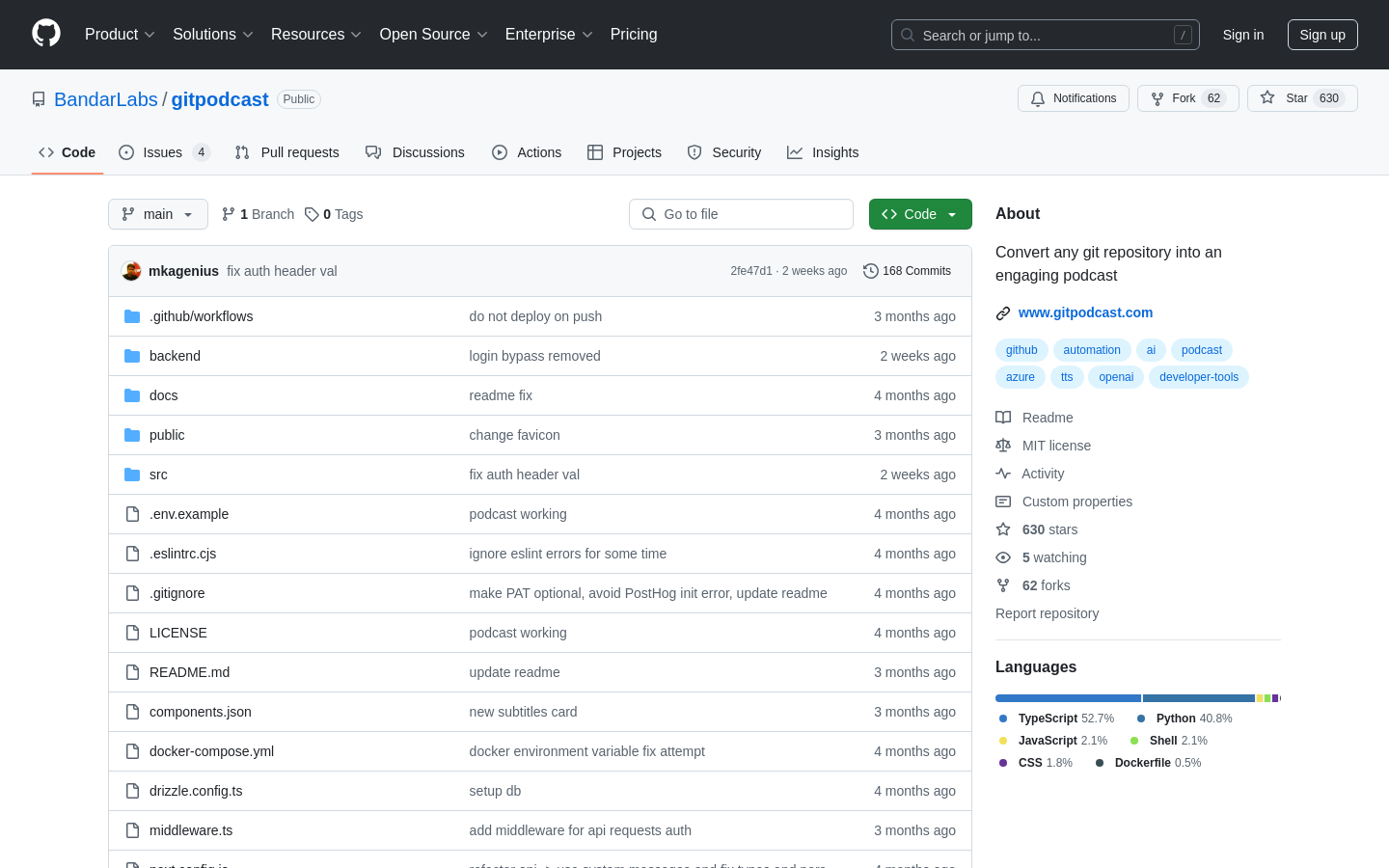Open the Insights tab
The height and width of the screenshot is (868, 1389).
(823, 152)
